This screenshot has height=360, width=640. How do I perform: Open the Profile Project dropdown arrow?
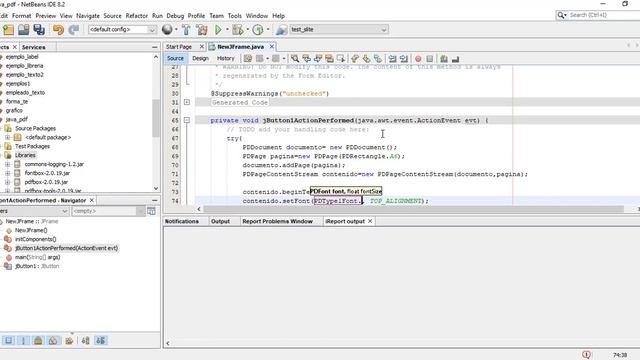[268, 29]
